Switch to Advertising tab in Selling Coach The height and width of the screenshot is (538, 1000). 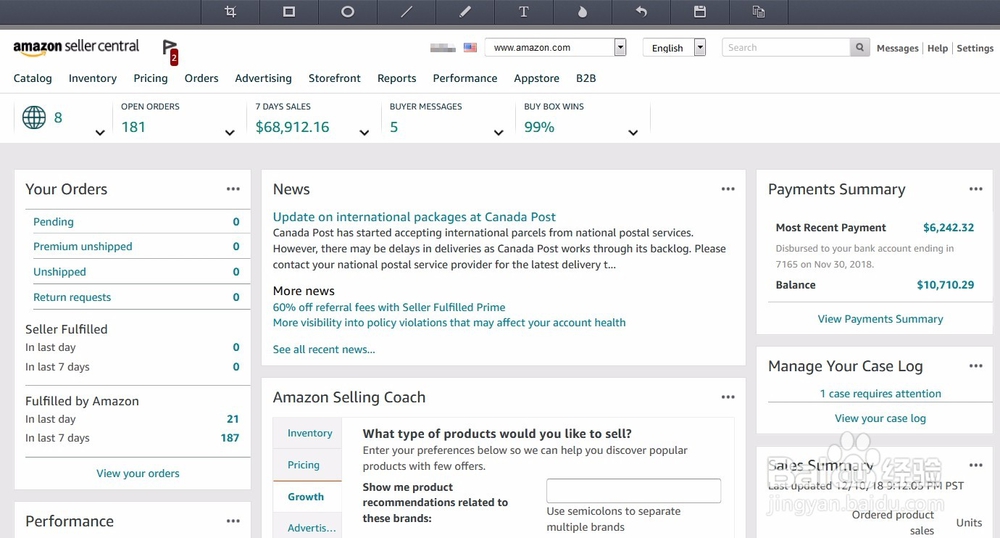pyautogui.click(x=307, y=527)
